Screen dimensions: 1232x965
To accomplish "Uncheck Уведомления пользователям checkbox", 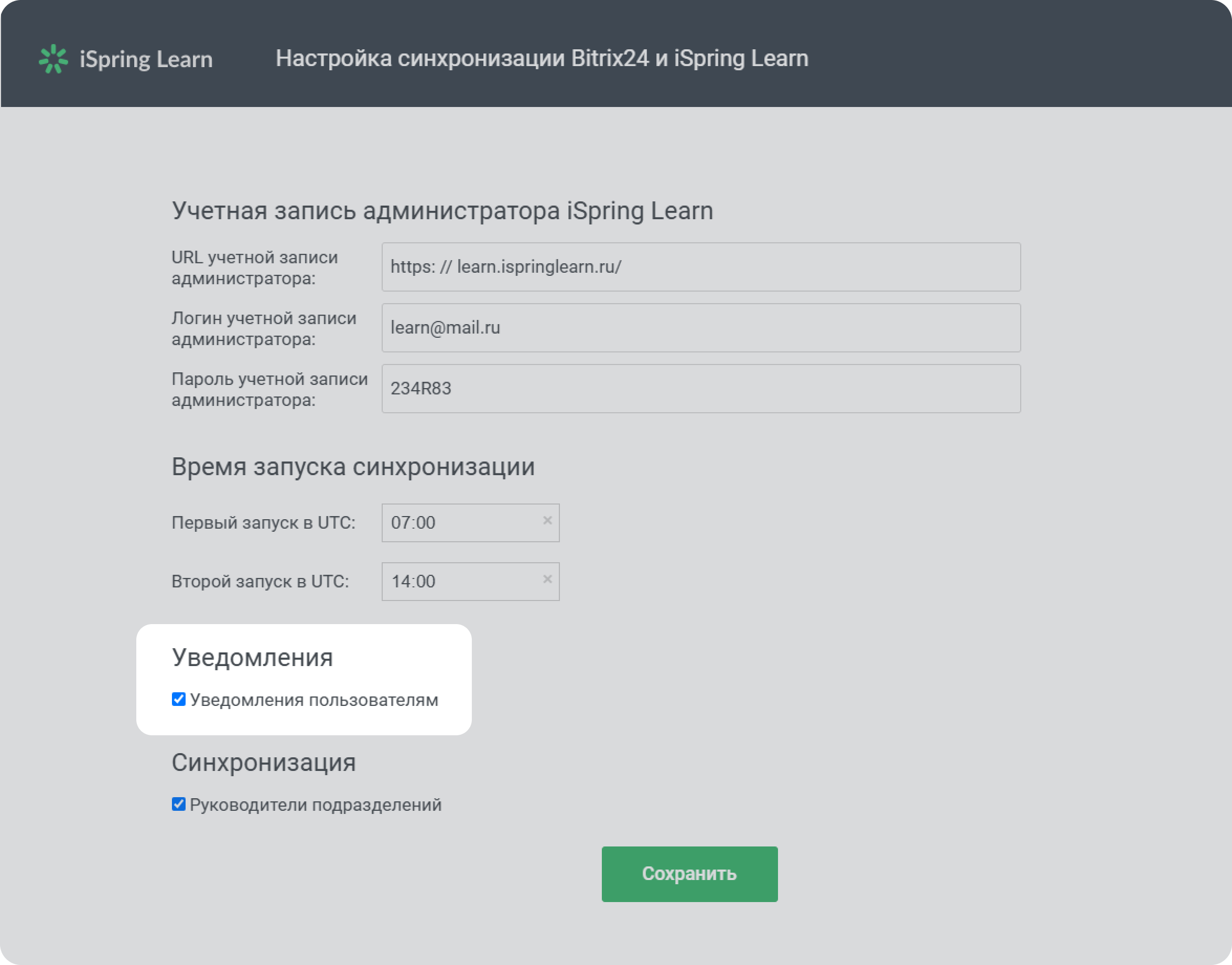I will point(178,700).
